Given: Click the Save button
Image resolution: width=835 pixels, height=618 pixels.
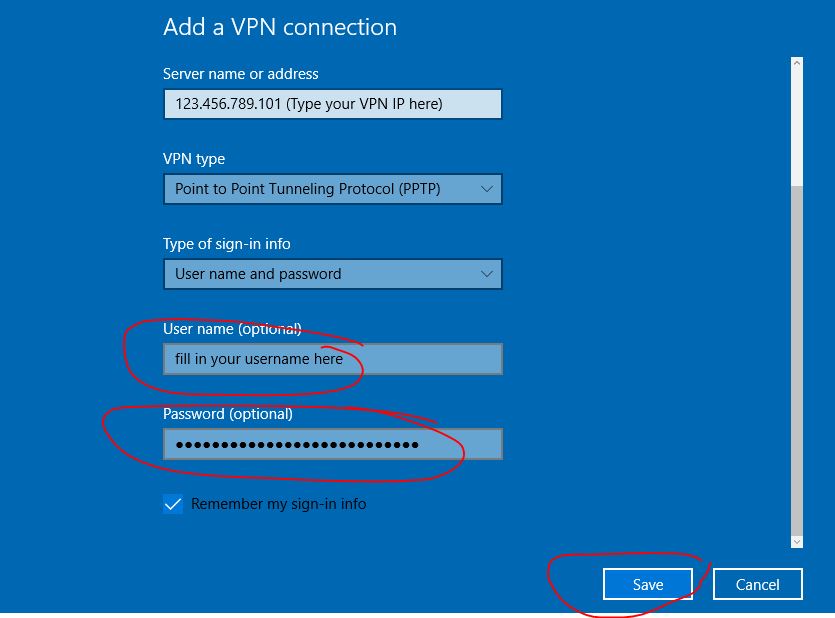Looking at the screenshot, I should point(648,584).
